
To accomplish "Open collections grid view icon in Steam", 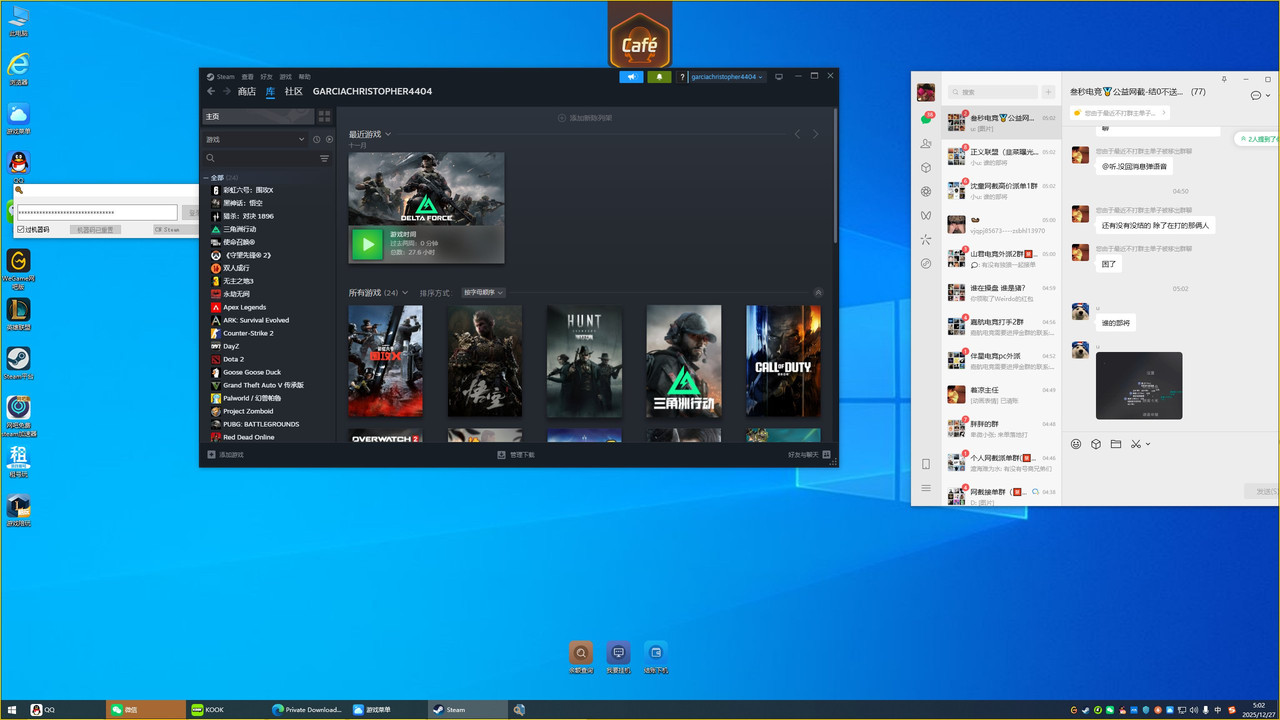I will pyautogui.click(x=324, y=117).
